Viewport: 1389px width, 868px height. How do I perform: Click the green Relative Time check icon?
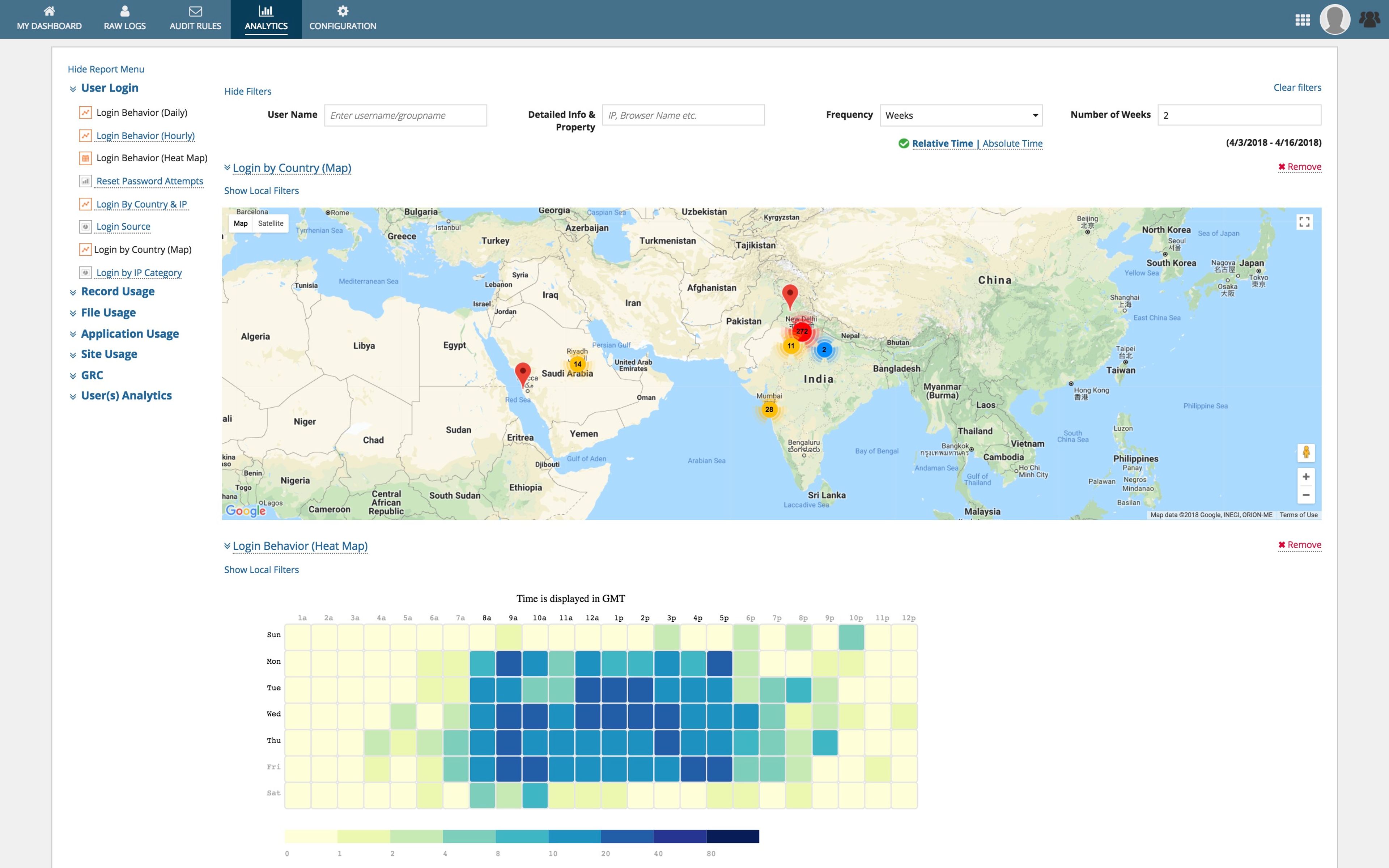click(904, 144)
